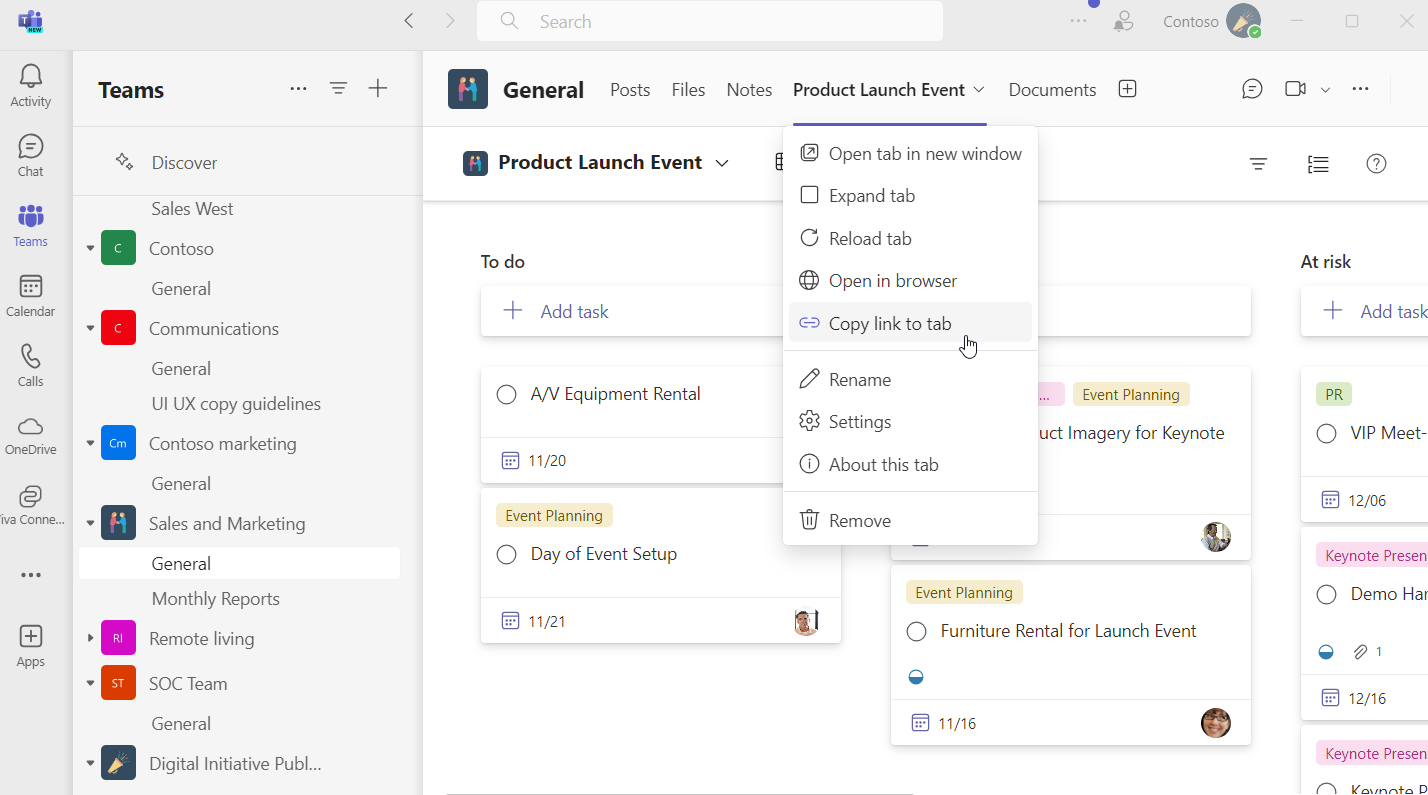This screenshot has width=1428, height=795.
Task: Open Teams list more options ellipsis
Action: 298,89
